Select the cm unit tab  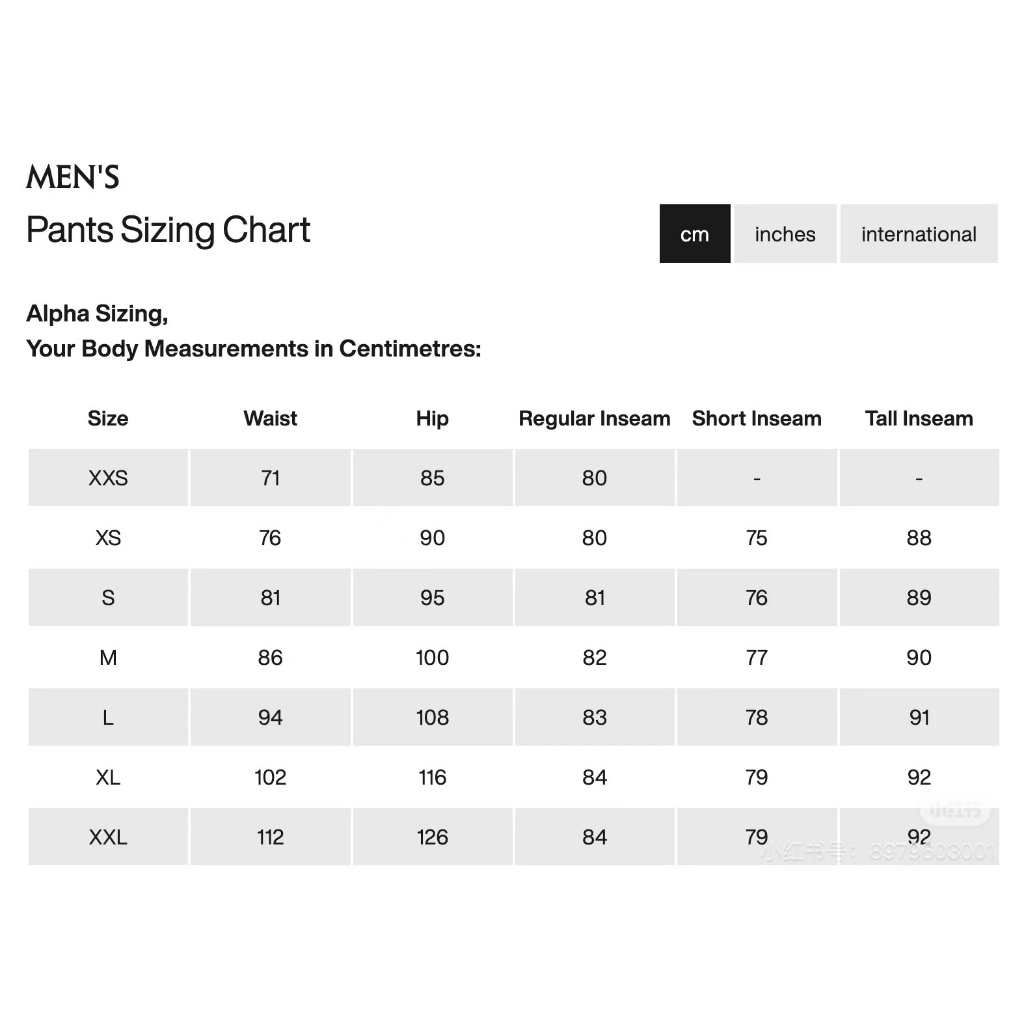tap(694, 234)
